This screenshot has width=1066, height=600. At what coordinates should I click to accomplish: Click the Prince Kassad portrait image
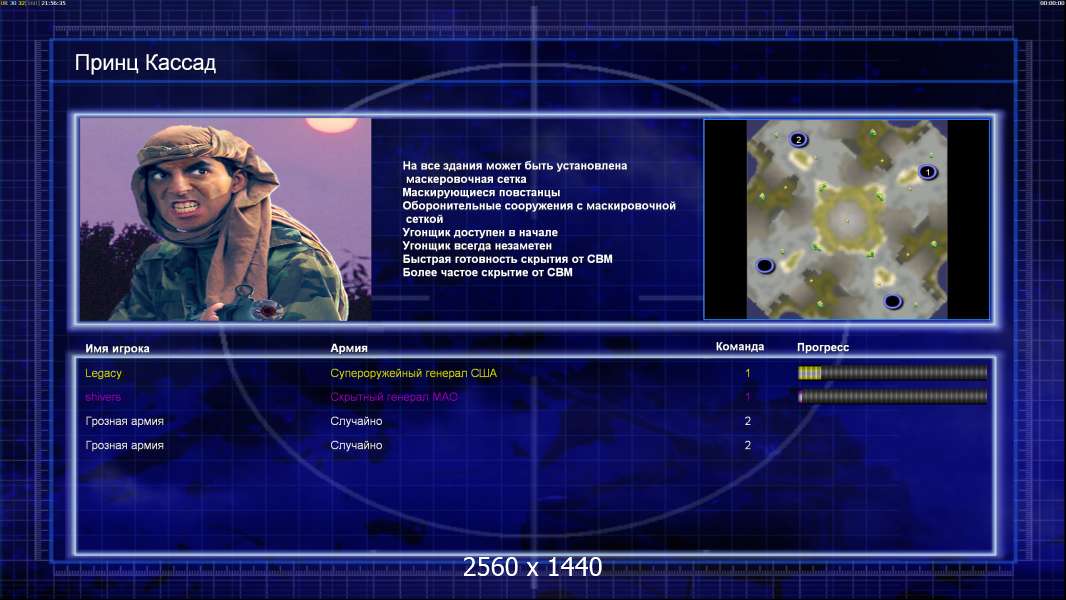point(226,219)
